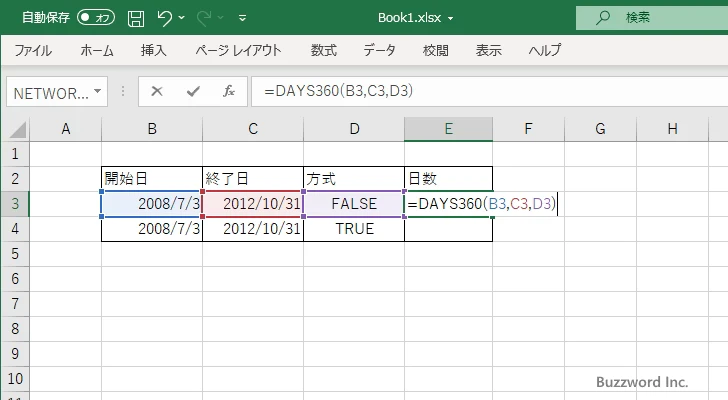The image size is (728, 400).
Task: Click the 方式 header cell
Action: click(x=354, y=179)
